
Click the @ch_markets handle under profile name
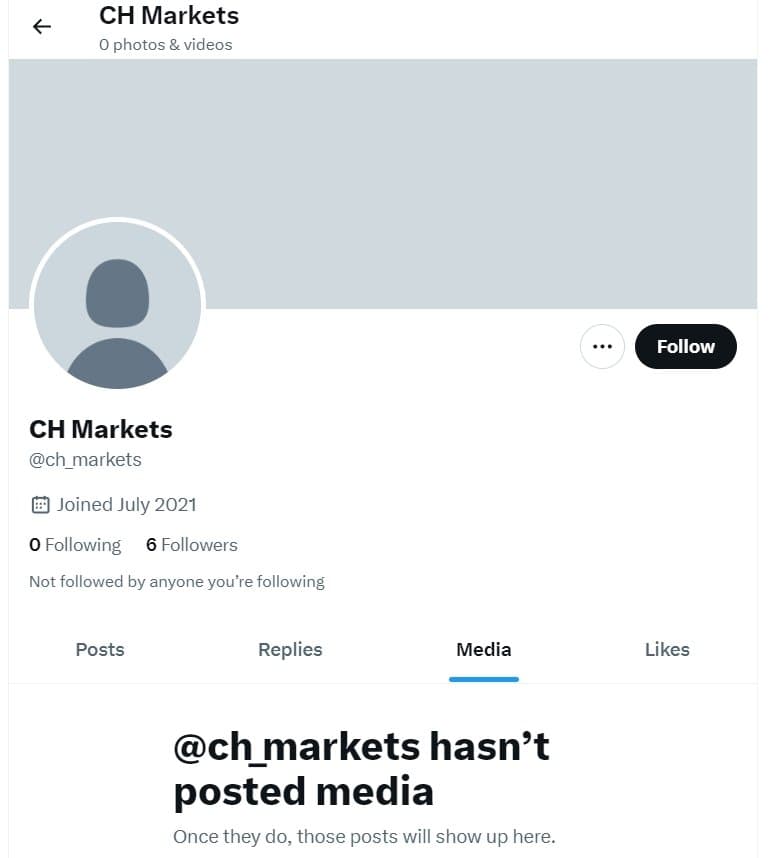click(x=85, y=460)
